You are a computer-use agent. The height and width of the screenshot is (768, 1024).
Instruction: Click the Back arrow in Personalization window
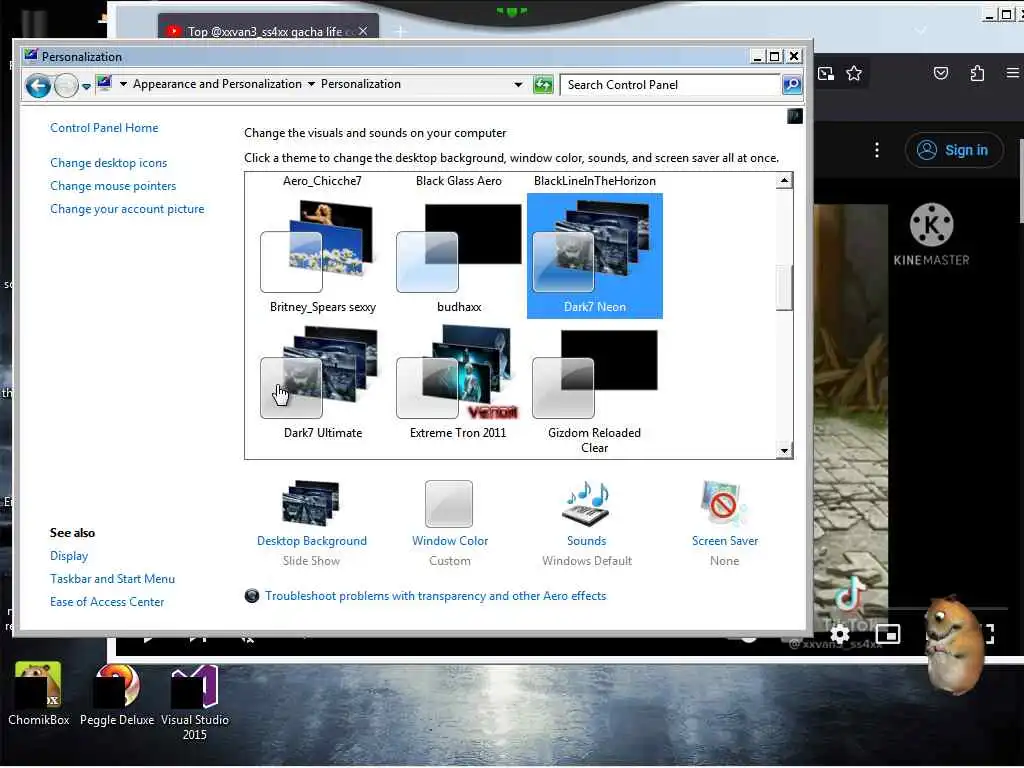coord(38,86)
